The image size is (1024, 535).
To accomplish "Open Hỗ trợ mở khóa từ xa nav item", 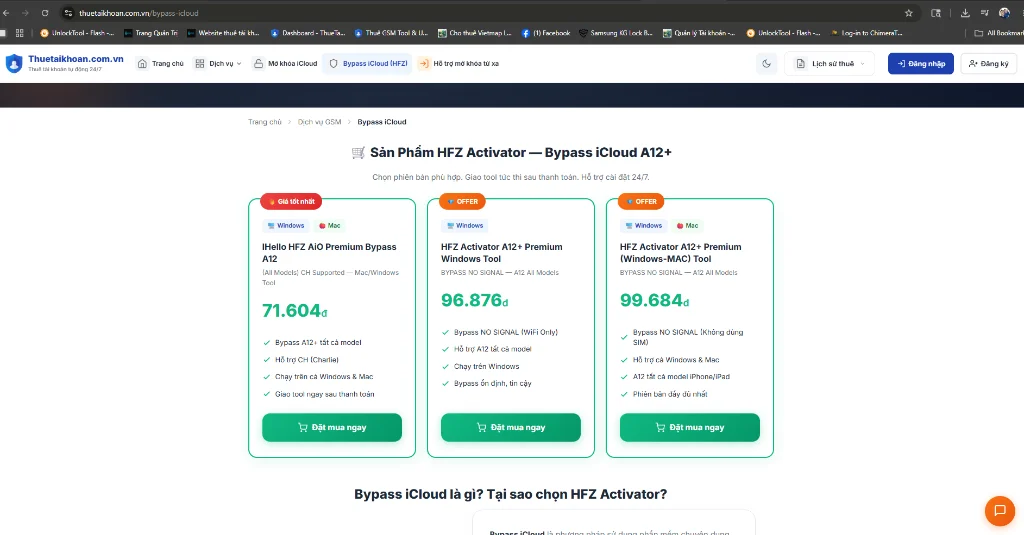I will coord(459,63).
